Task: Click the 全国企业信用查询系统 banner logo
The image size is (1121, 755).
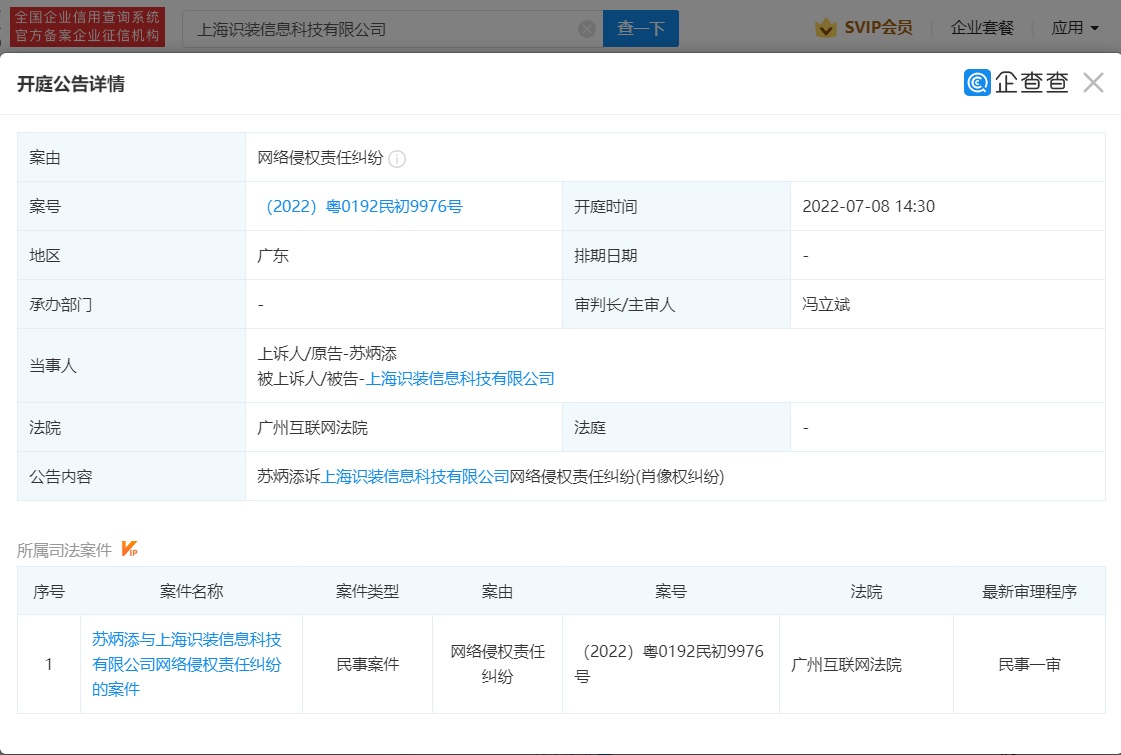Action: (87, 27)
